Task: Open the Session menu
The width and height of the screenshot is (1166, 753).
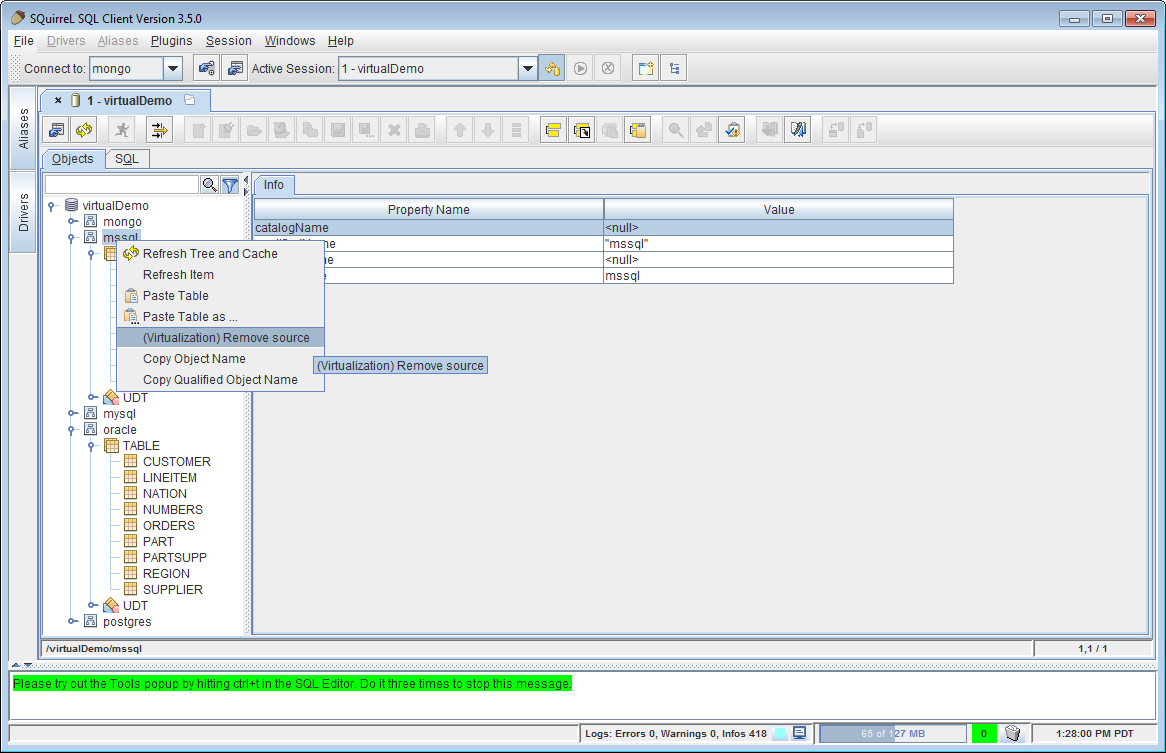Action: (x=228, y=41)
